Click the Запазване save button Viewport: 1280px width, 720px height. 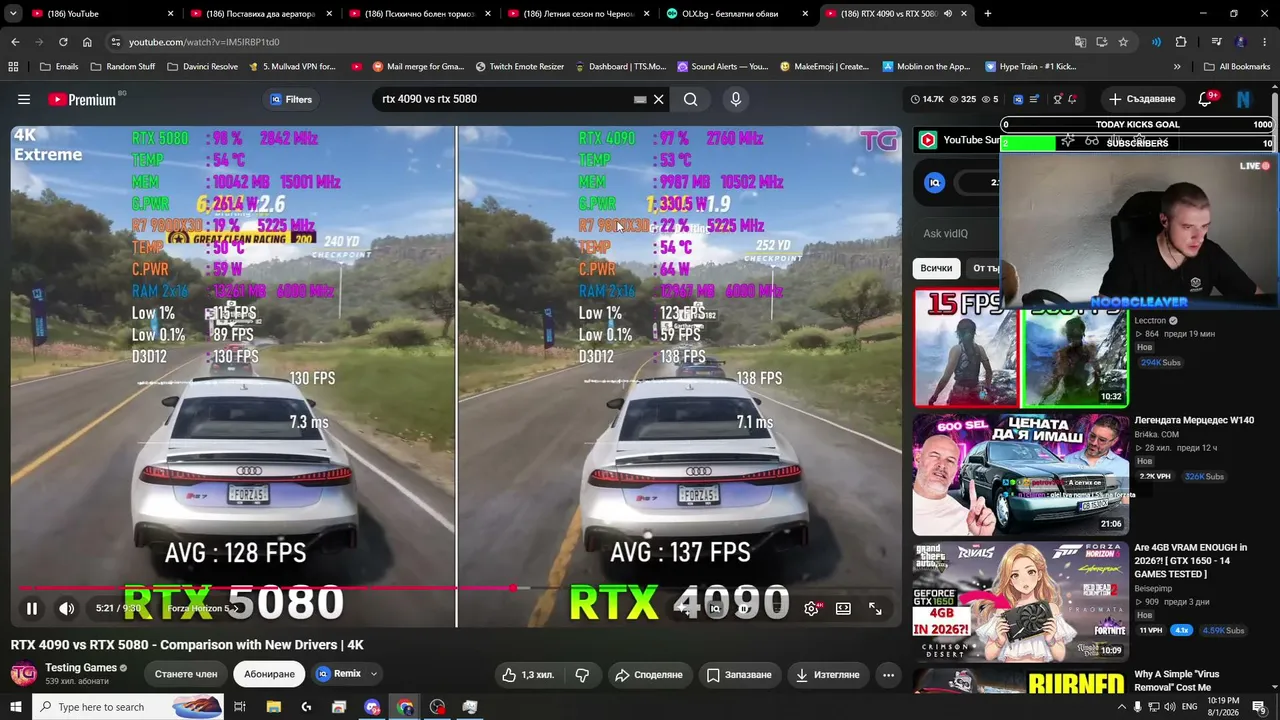click(x=740, y=675)
